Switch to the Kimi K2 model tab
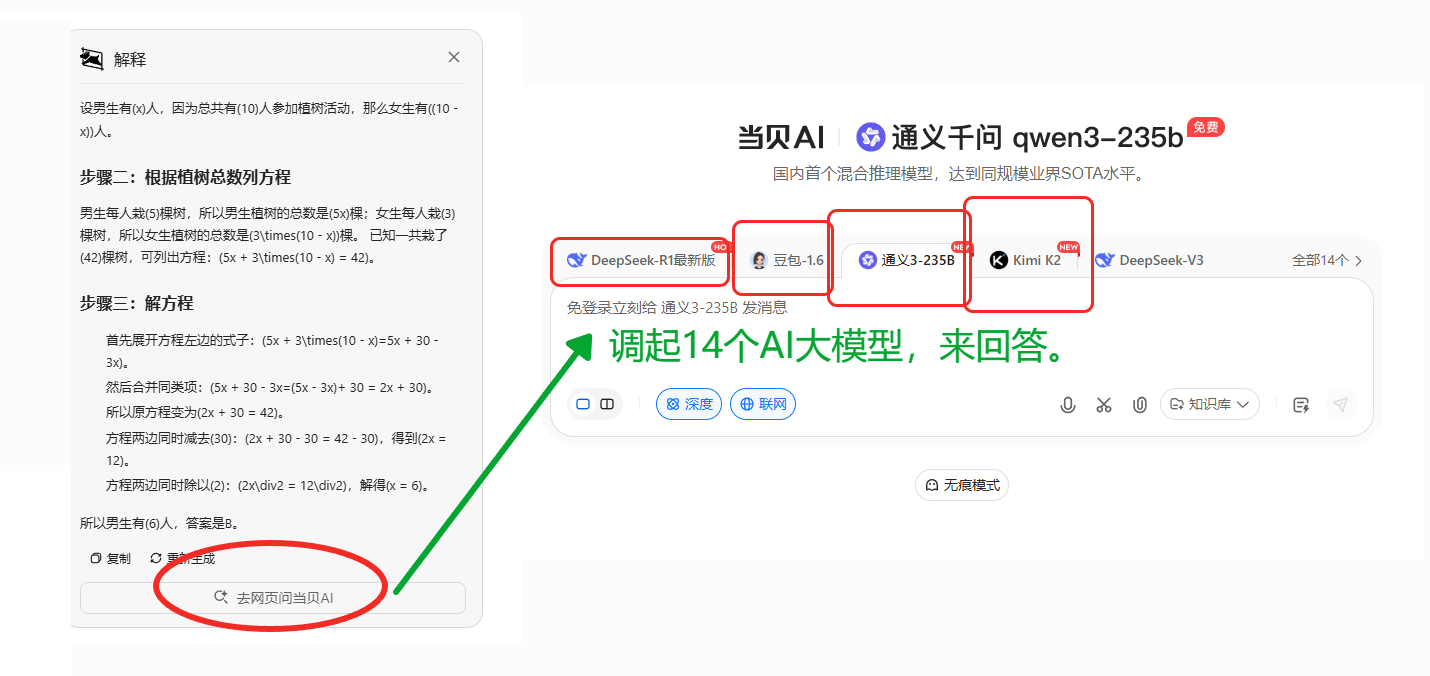The image size is (1430, 676). (x=1025, y=260)
